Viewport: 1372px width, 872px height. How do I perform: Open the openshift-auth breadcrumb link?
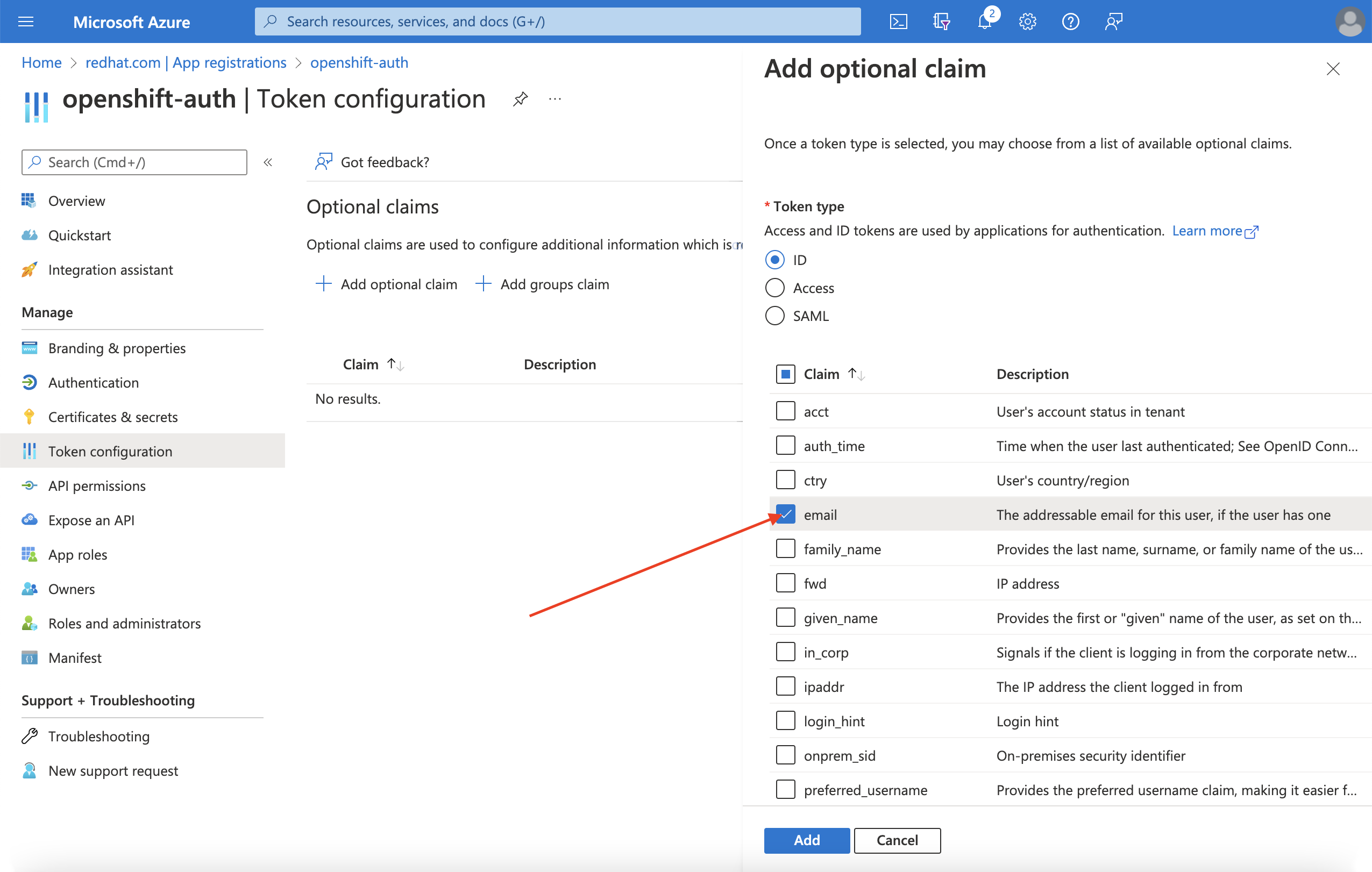tap(361, 62)
